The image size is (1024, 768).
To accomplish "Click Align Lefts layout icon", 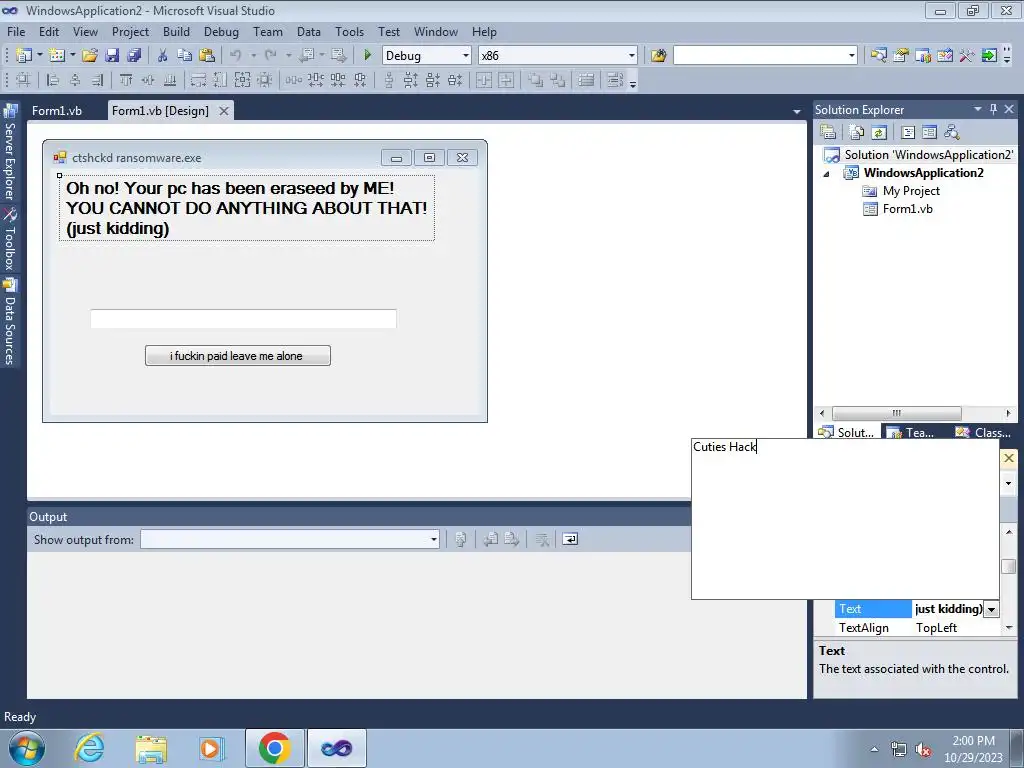I will coord(53,80).
